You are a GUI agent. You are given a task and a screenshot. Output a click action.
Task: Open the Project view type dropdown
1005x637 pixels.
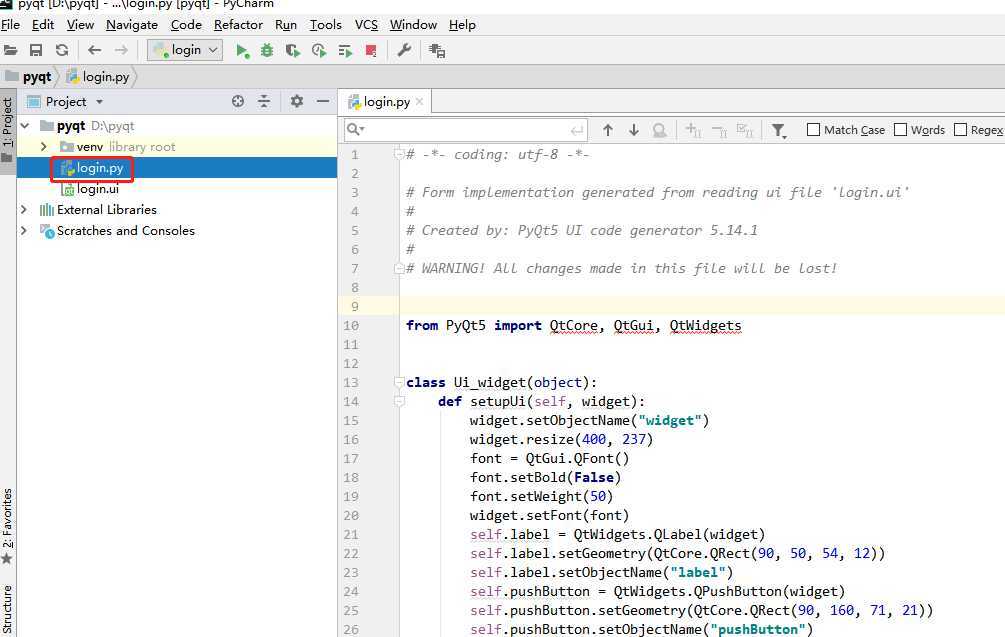pyautogui.click(x=99, y=102)
